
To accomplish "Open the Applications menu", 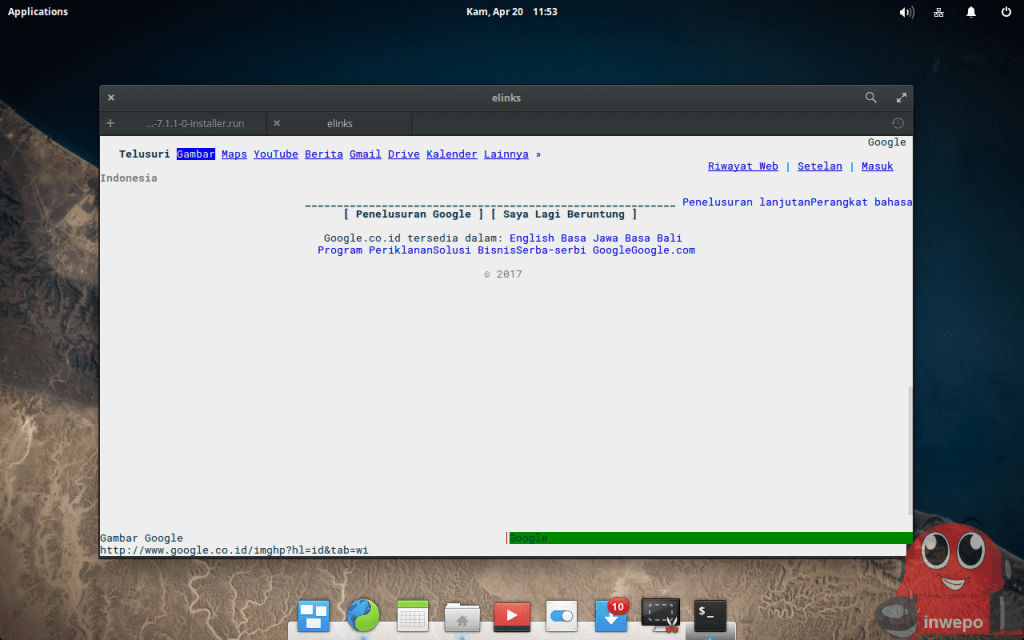I will pyautogui.click(x=38, y=12).
